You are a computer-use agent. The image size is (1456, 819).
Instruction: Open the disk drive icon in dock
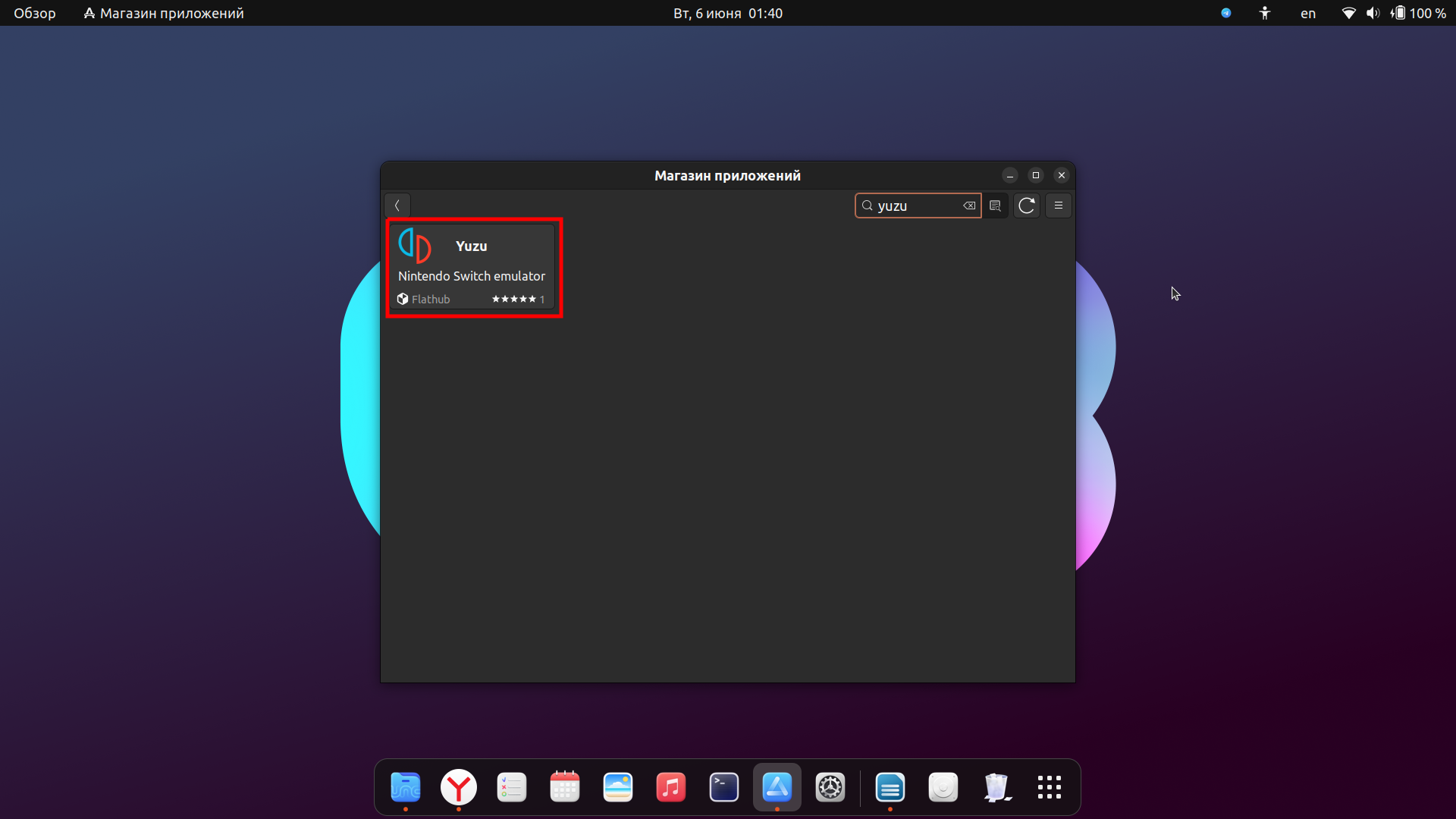943,787
